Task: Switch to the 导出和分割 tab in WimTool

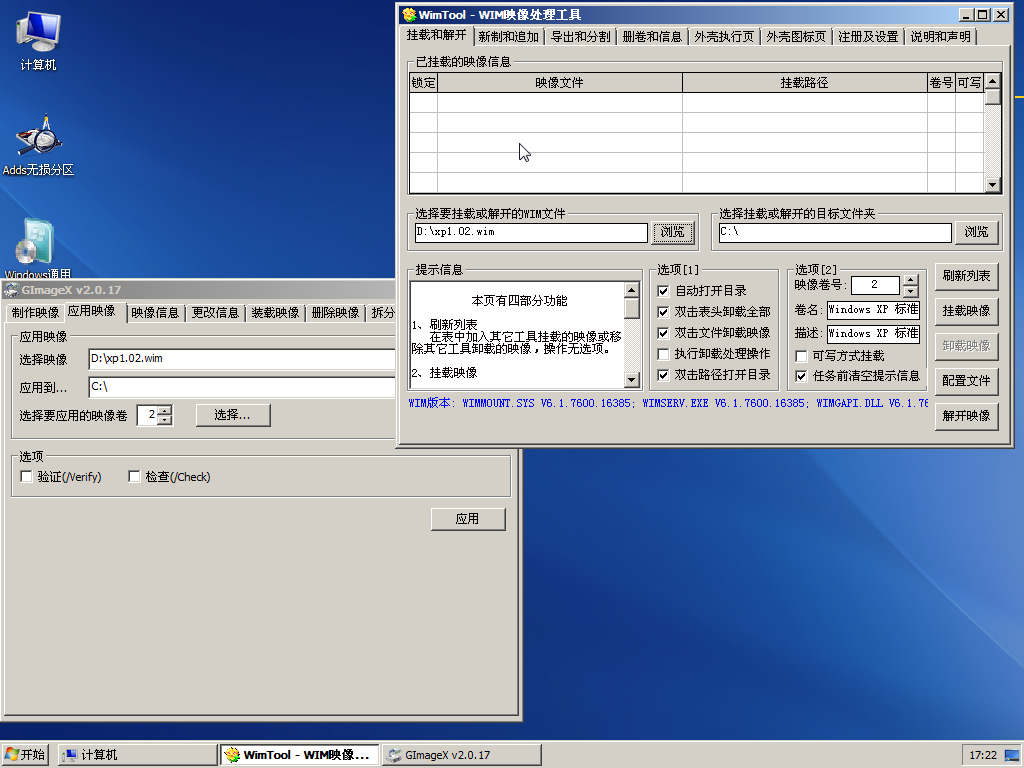Action: pyautogui.click(x=580, y=37)
